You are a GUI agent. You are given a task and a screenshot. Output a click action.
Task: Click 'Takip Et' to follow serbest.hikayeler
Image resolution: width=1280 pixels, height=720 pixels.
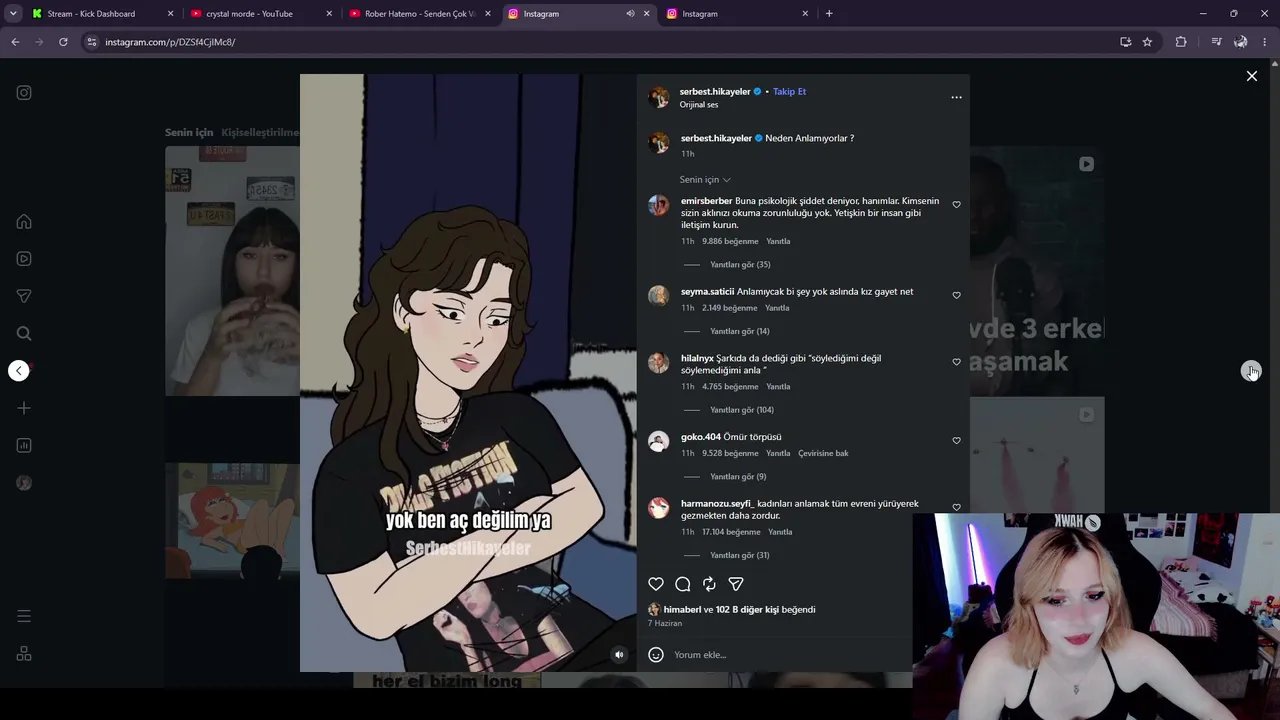pyautogui.click(x=789, y=92)
